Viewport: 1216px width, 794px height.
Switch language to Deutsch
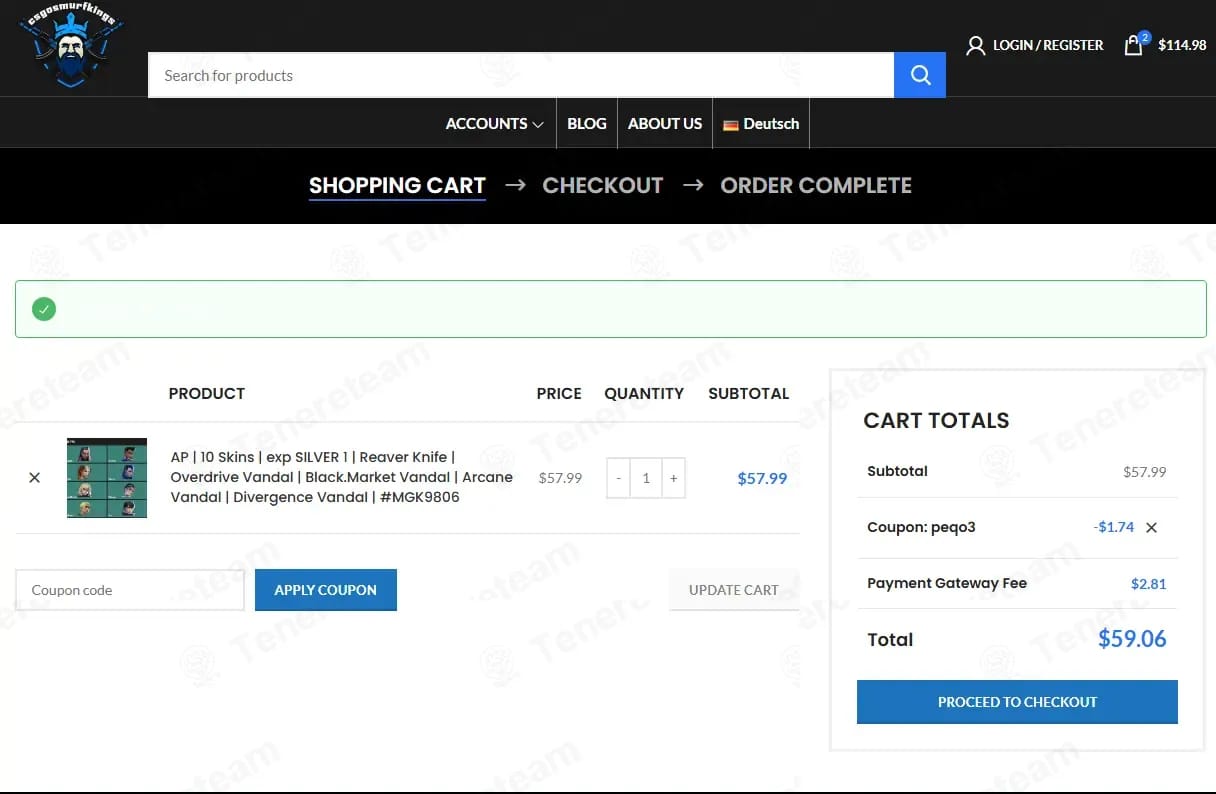point(761,124)
